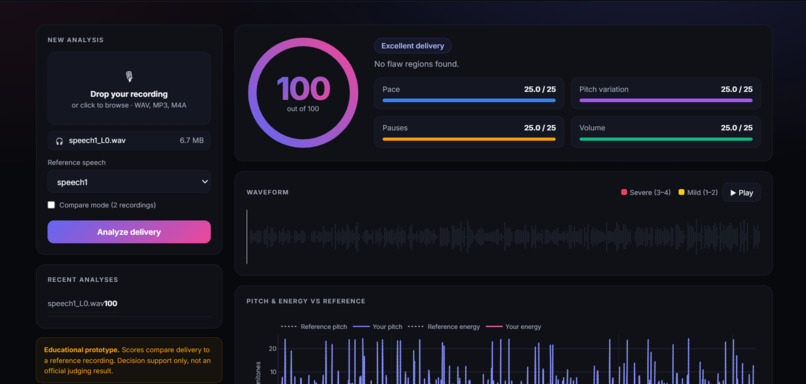Screen dimensions: 806x384
Task: Click the WAVEFORM section heading
Action: tap(267, 192)
